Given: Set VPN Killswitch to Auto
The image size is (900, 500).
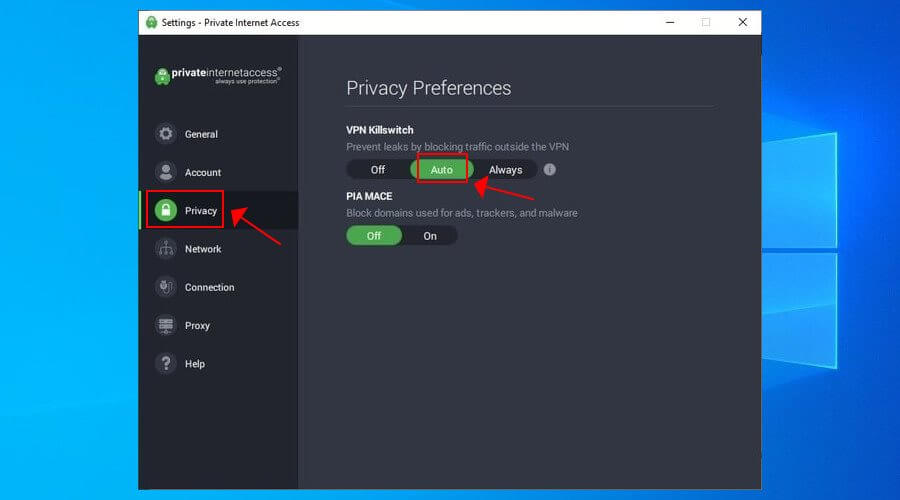Looking at the screenshot, I should click(441, 170).
